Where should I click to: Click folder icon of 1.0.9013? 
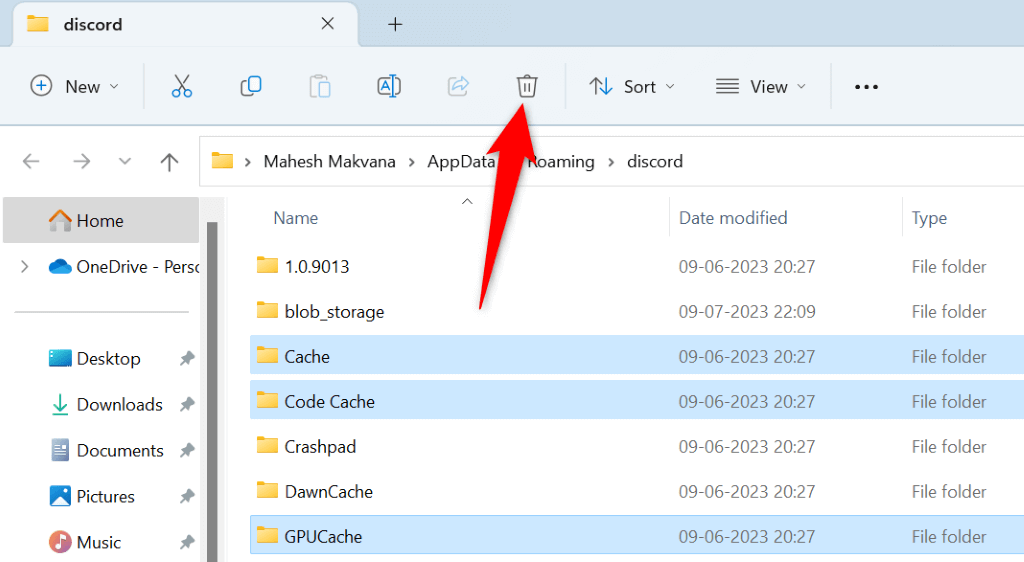click(x=267, y=265)
